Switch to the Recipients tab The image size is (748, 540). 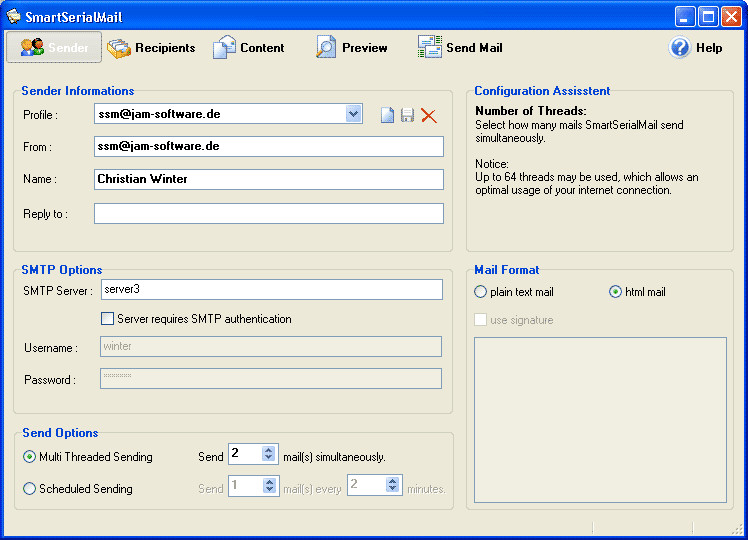[151, 48]
